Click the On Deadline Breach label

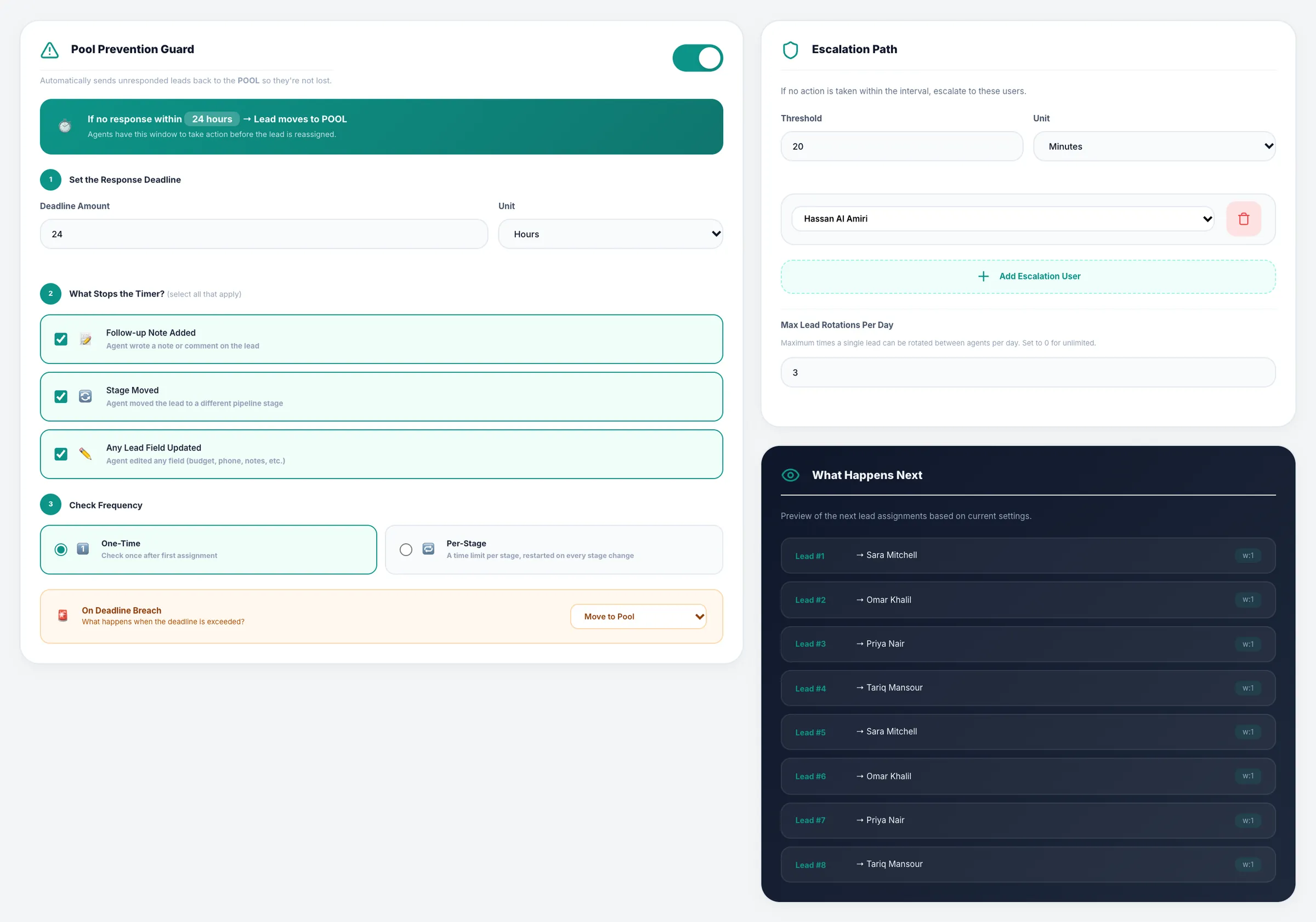tap(122, 610)
